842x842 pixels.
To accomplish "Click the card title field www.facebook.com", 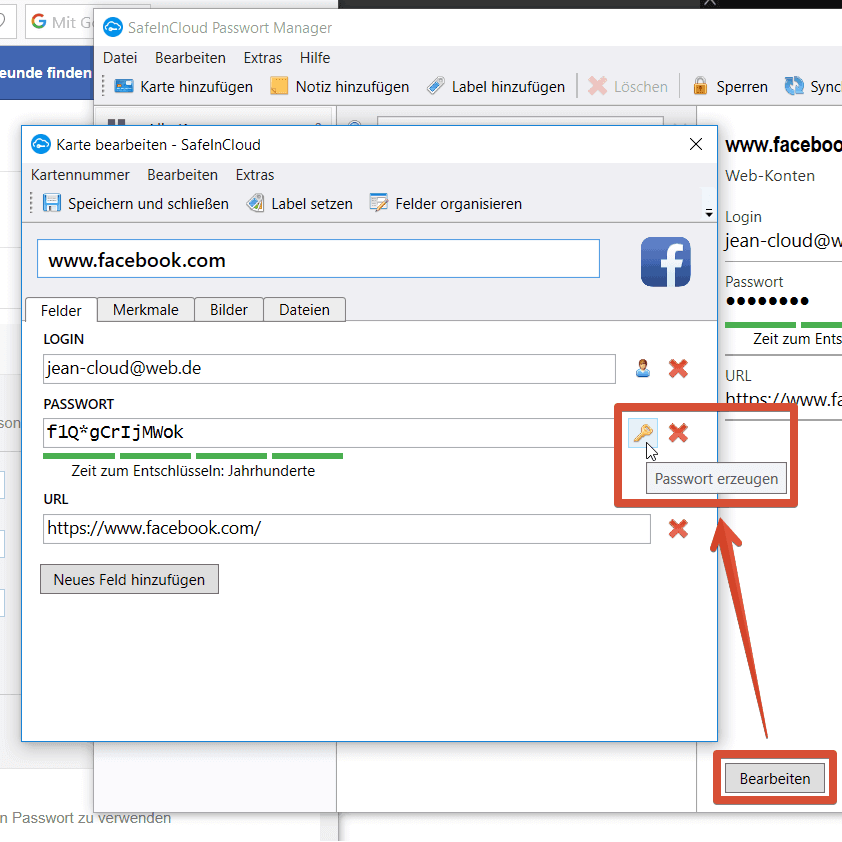I will pos(318,259).
